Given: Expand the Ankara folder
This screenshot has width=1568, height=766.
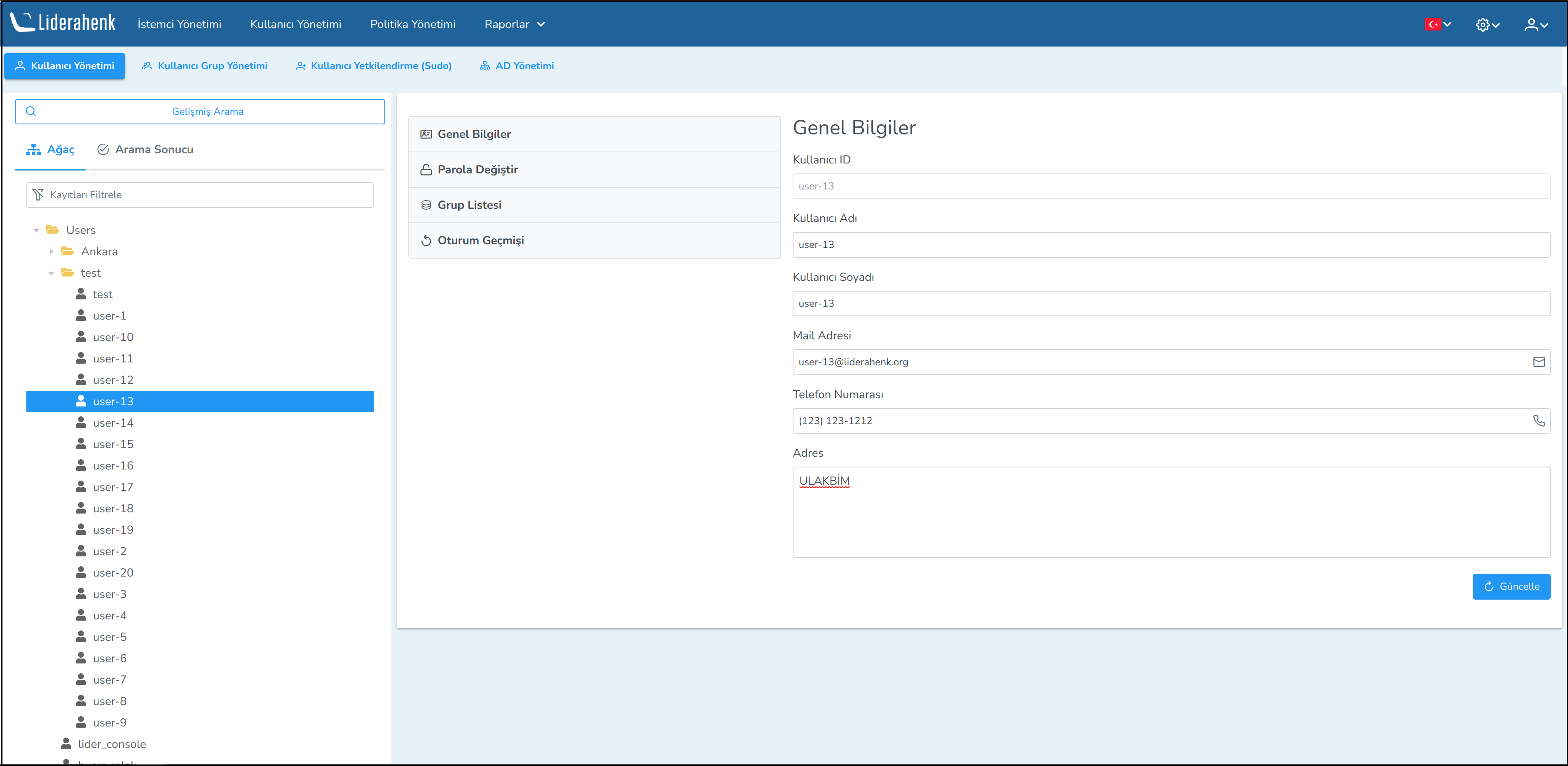Looking at the screenshot, I should tap(52, 251).
